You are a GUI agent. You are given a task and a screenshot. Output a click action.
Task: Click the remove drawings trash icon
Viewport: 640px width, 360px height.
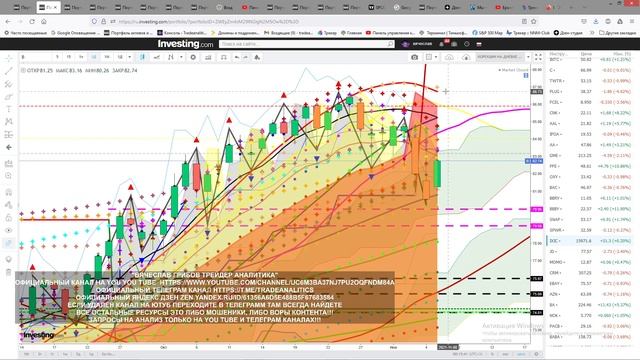pos(9,272)
